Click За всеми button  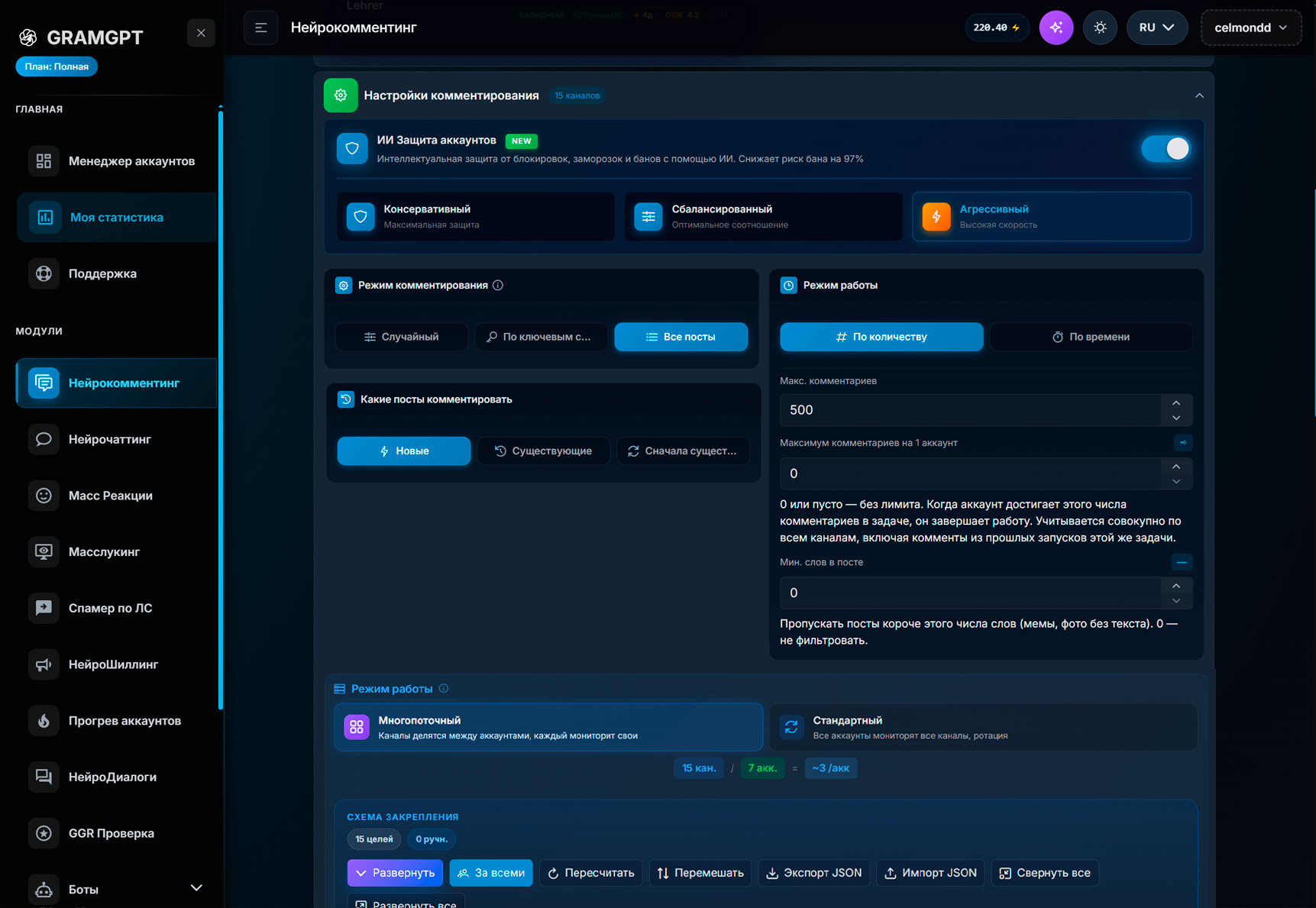tap(491, 873)
